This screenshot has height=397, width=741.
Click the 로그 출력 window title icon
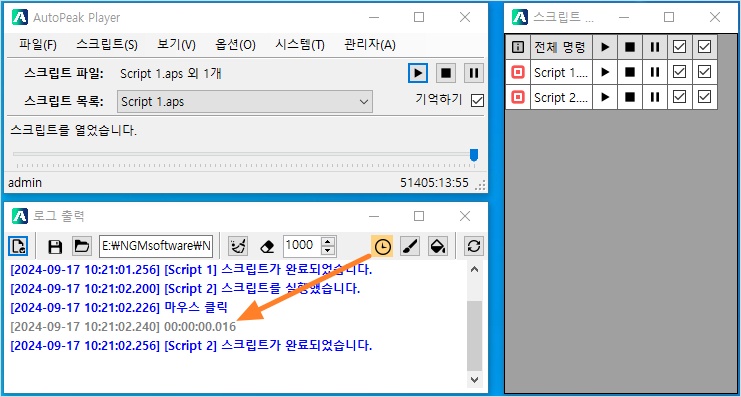coord(20,216)
